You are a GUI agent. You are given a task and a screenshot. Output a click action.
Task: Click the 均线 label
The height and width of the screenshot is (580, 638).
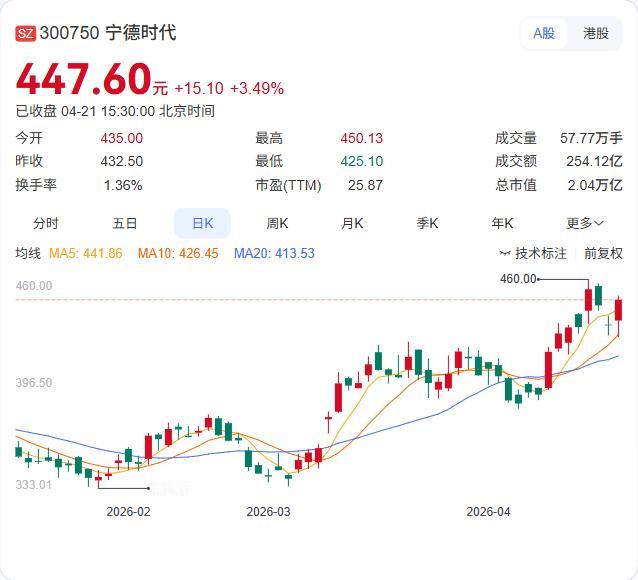[x=28, y=253]
